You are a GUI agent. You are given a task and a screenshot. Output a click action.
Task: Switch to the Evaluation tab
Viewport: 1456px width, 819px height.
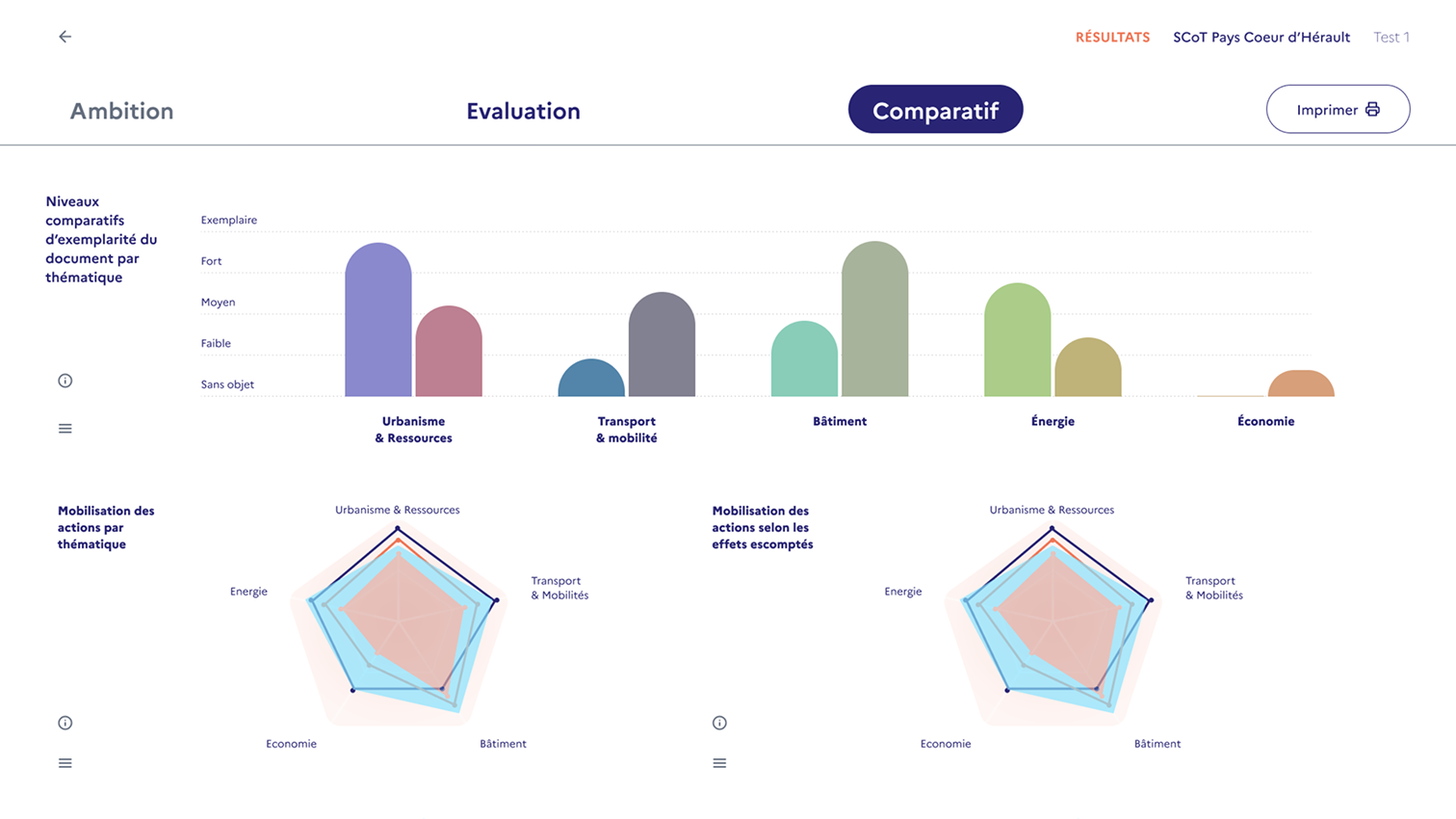pos(523,111)
